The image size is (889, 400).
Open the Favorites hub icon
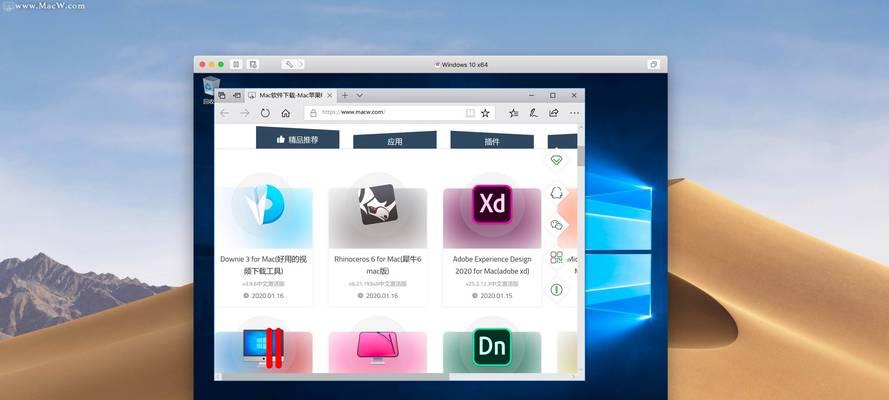point(514,113)
